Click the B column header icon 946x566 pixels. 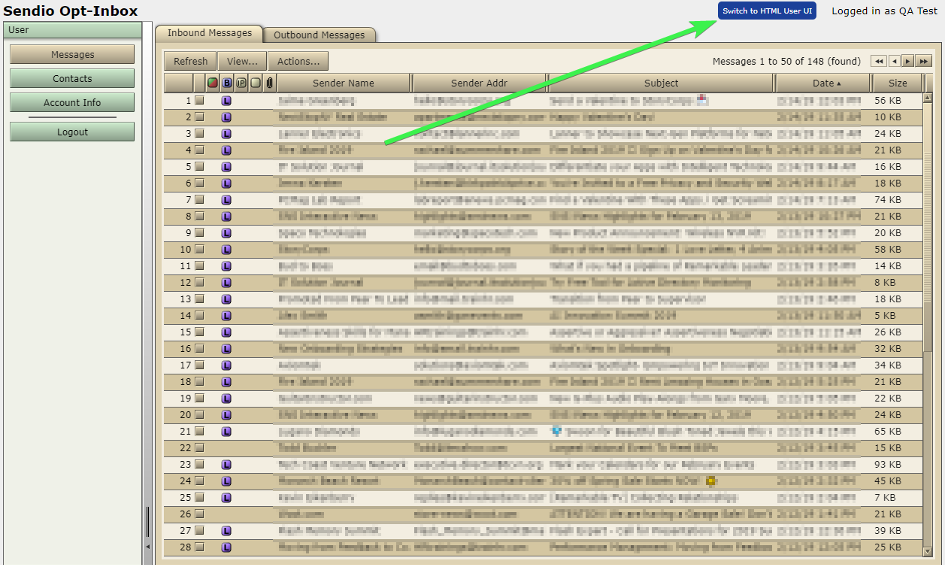tap(227, 83)
